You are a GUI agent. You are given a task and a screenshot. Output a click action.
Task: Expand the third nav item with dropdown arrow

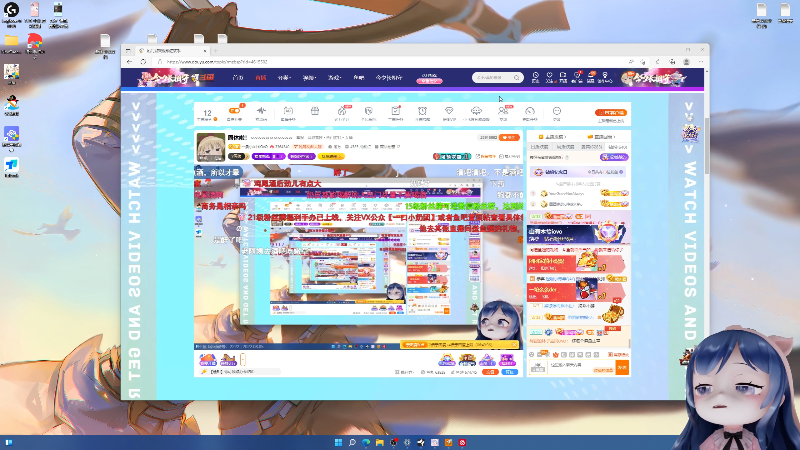[x=284, y=78]
